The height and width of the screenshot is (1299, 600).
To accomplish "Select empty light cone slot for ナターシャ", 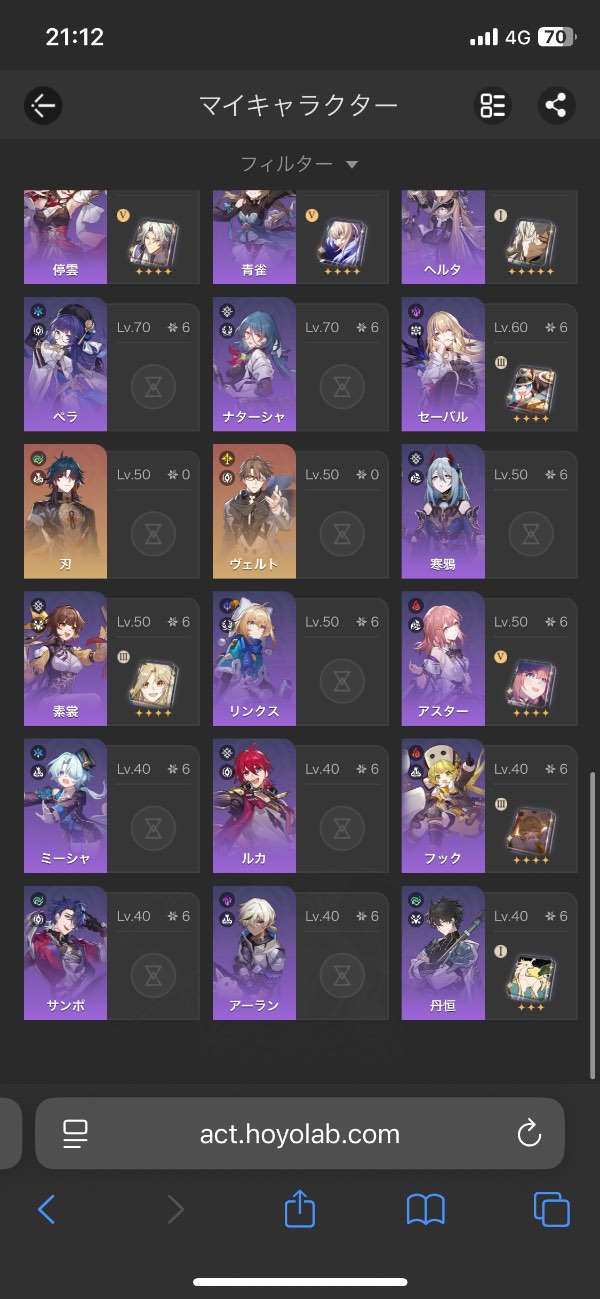I will (341, 384).
